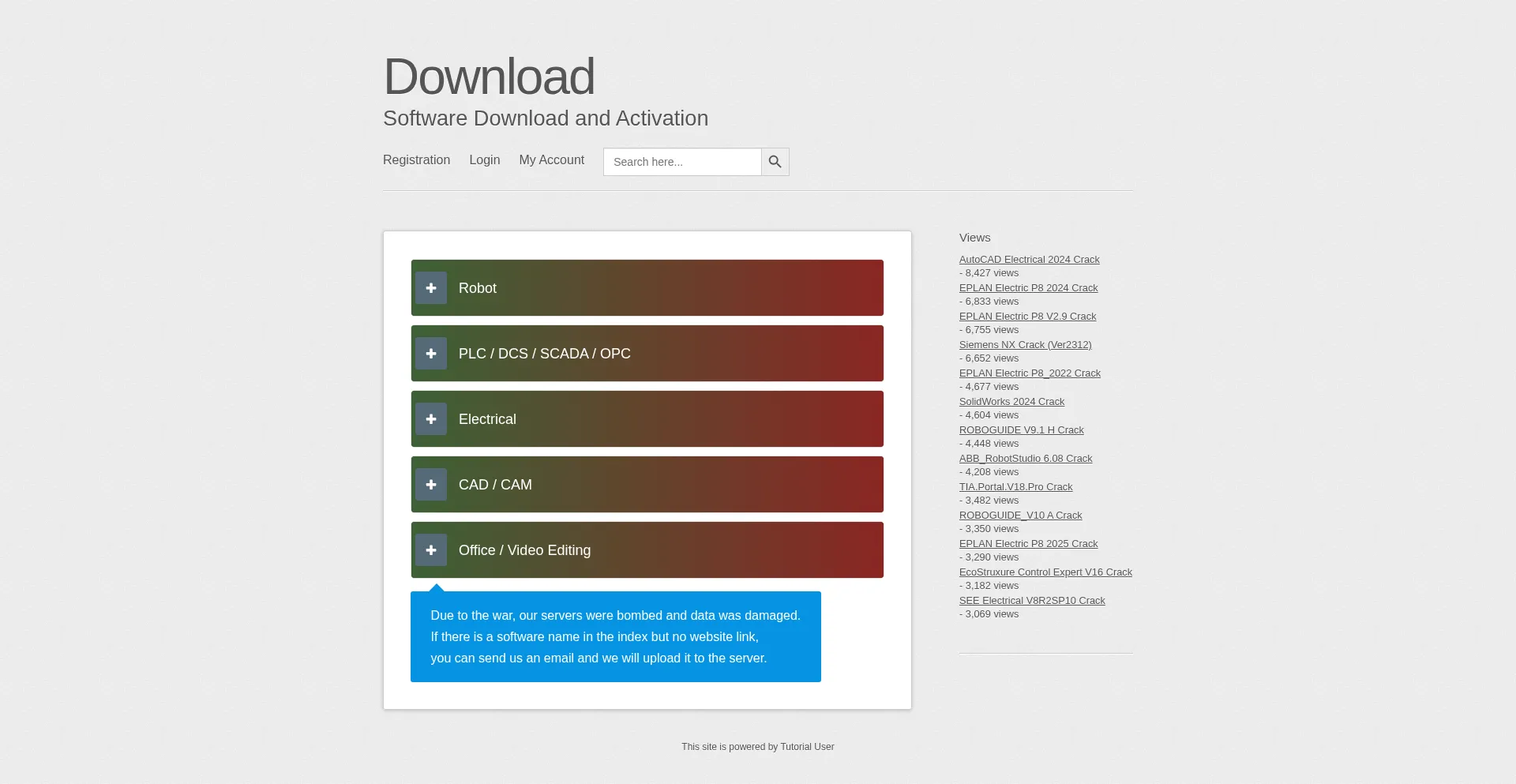Screen dimensions: 1516x784
Task: Click the TIA.Portal.V18.Pro link in Views
Action: click(x=1015, y=487)
